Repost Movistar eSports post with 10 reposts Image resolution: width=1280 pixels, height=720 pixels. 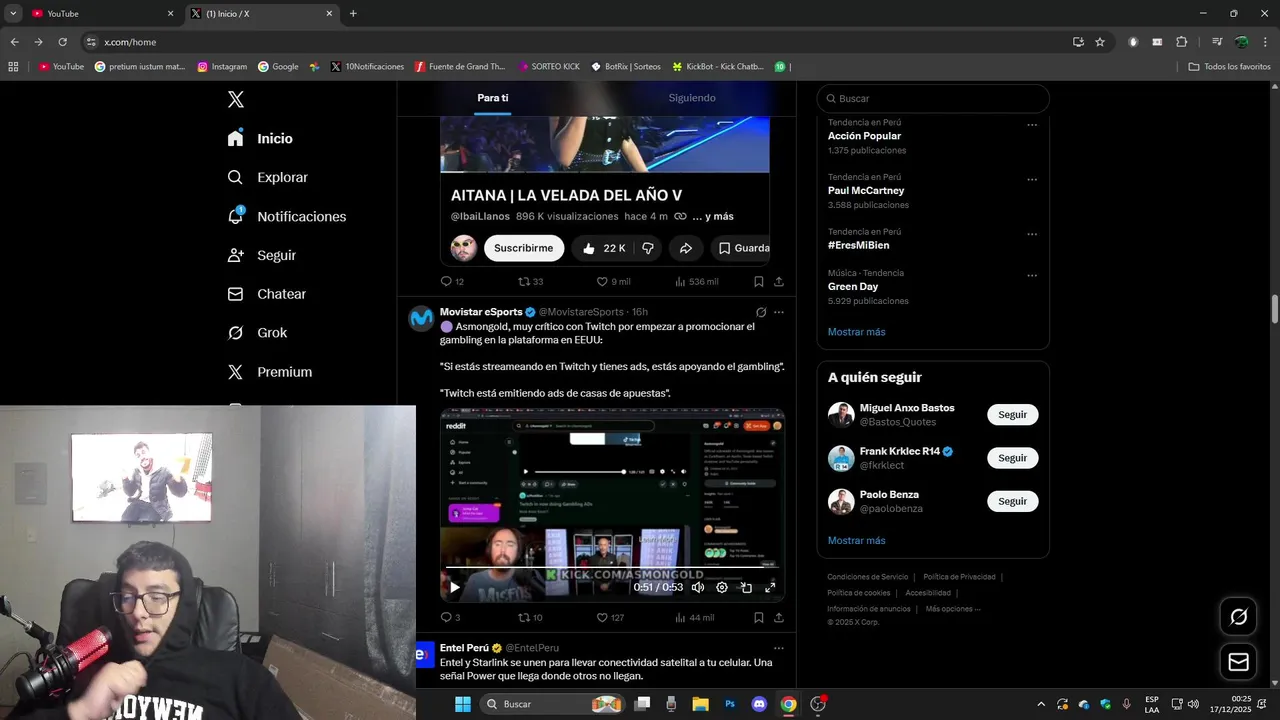coord(530,618)
